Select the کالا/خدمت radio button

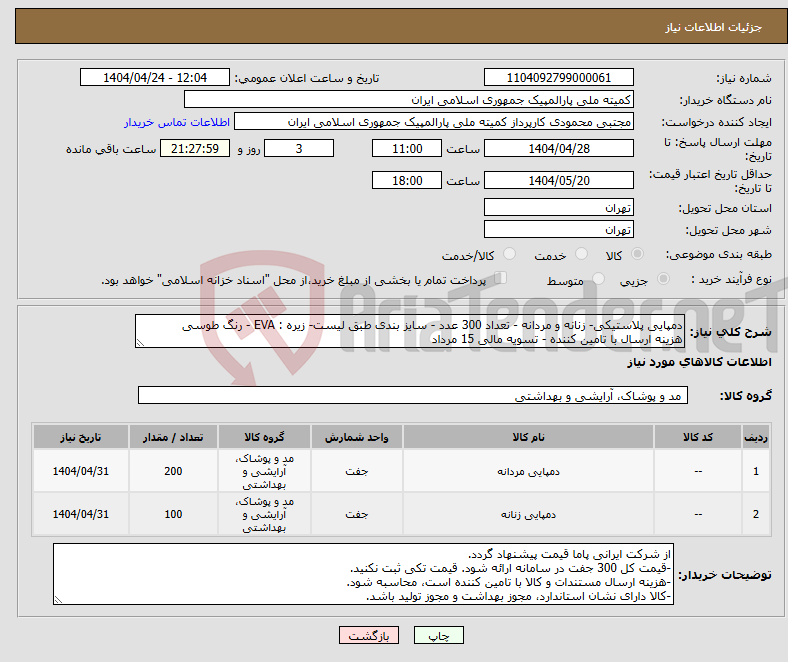click(x=510, y=254)
